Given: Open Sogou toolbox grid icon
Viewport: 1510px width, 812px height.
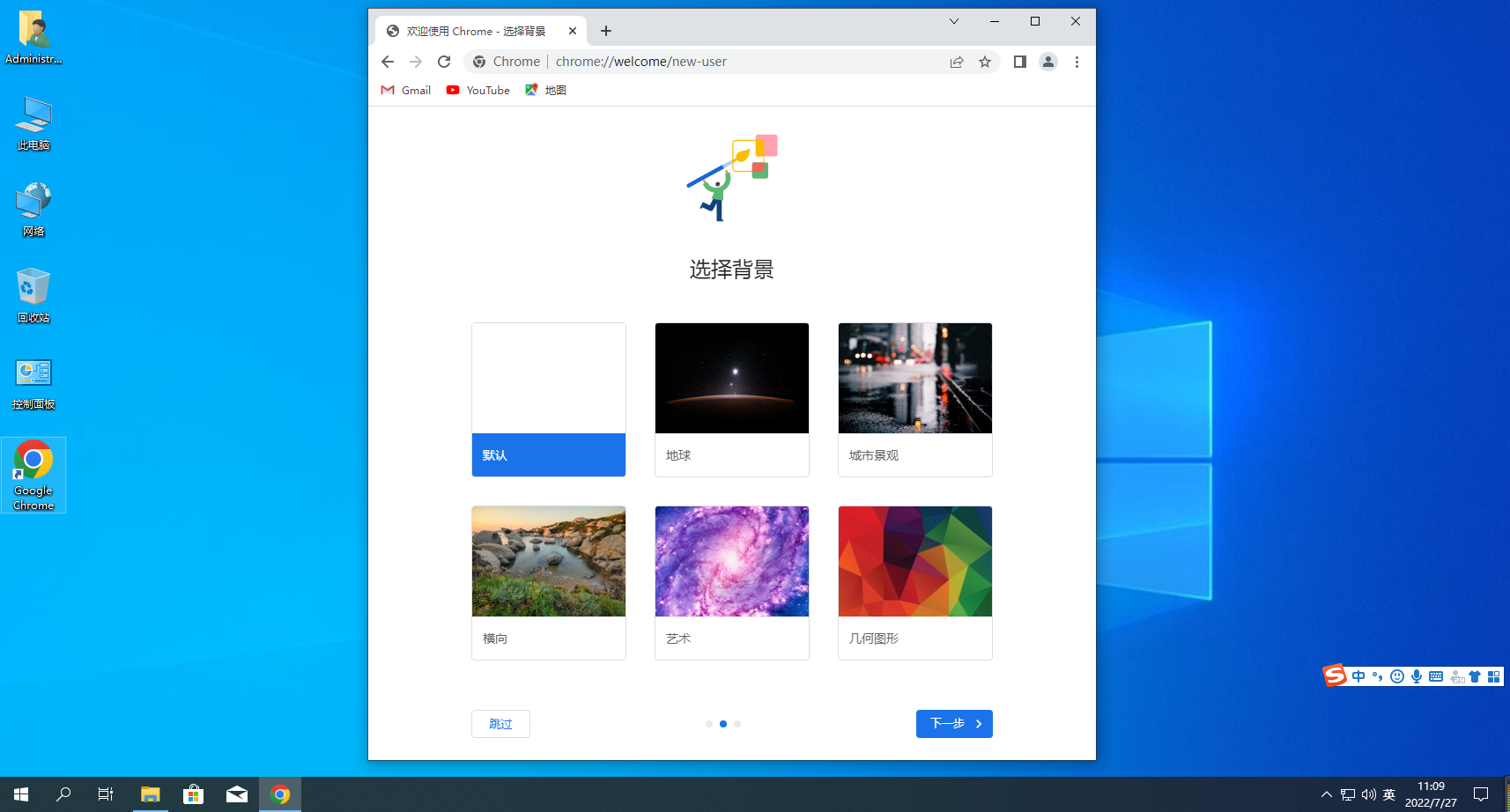Looking at the screenshot, I should pyautogui.click(x=1493, y=676).
